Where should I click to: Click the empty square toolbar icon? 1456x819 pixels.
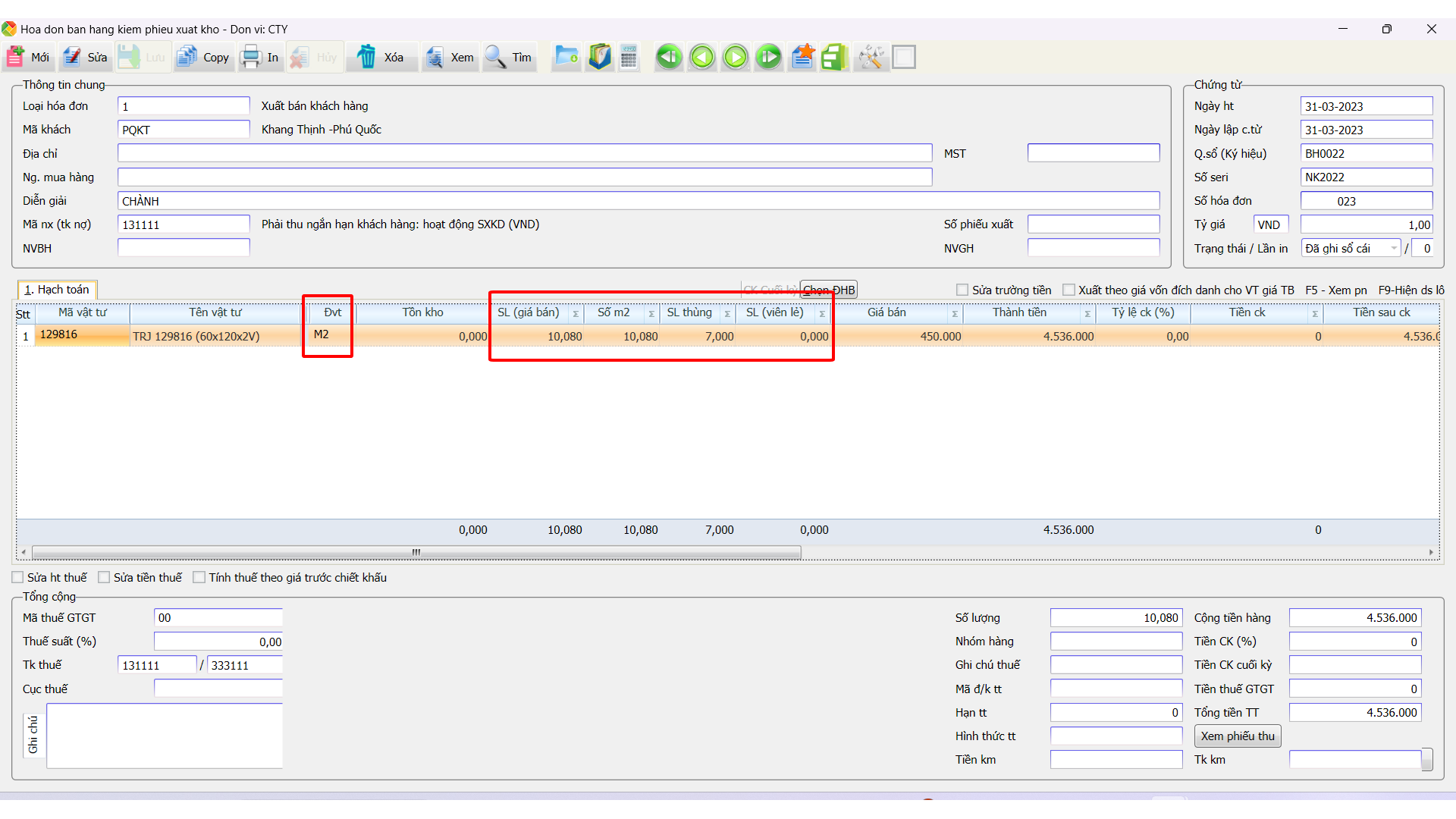[904, 57]
